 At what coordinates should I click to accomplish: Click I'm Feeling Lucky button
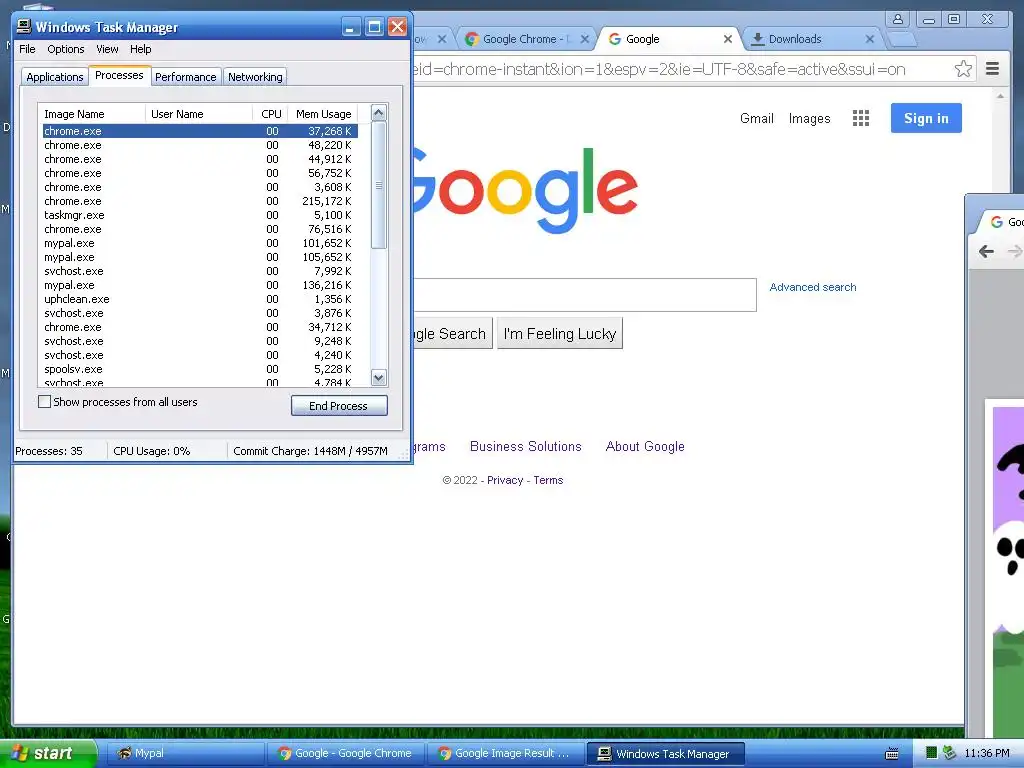tap(560, 334)
